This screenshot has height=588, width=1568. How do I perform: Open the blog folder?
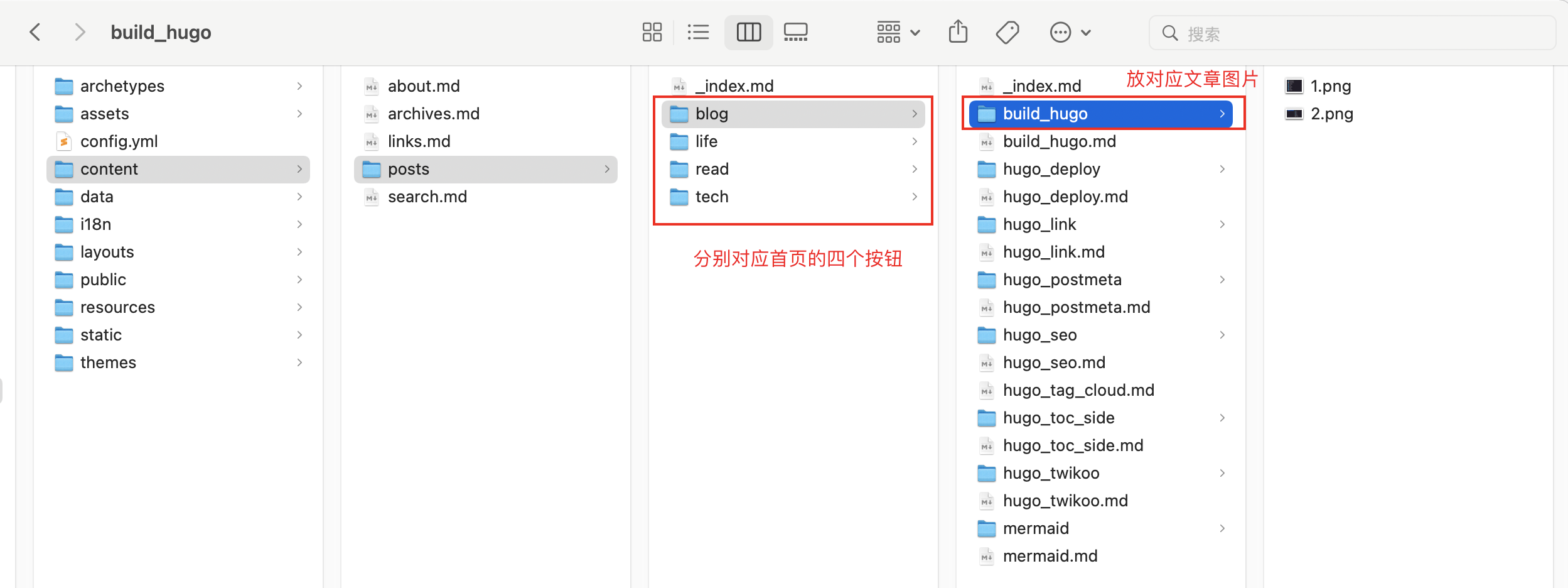pos(712,114)
